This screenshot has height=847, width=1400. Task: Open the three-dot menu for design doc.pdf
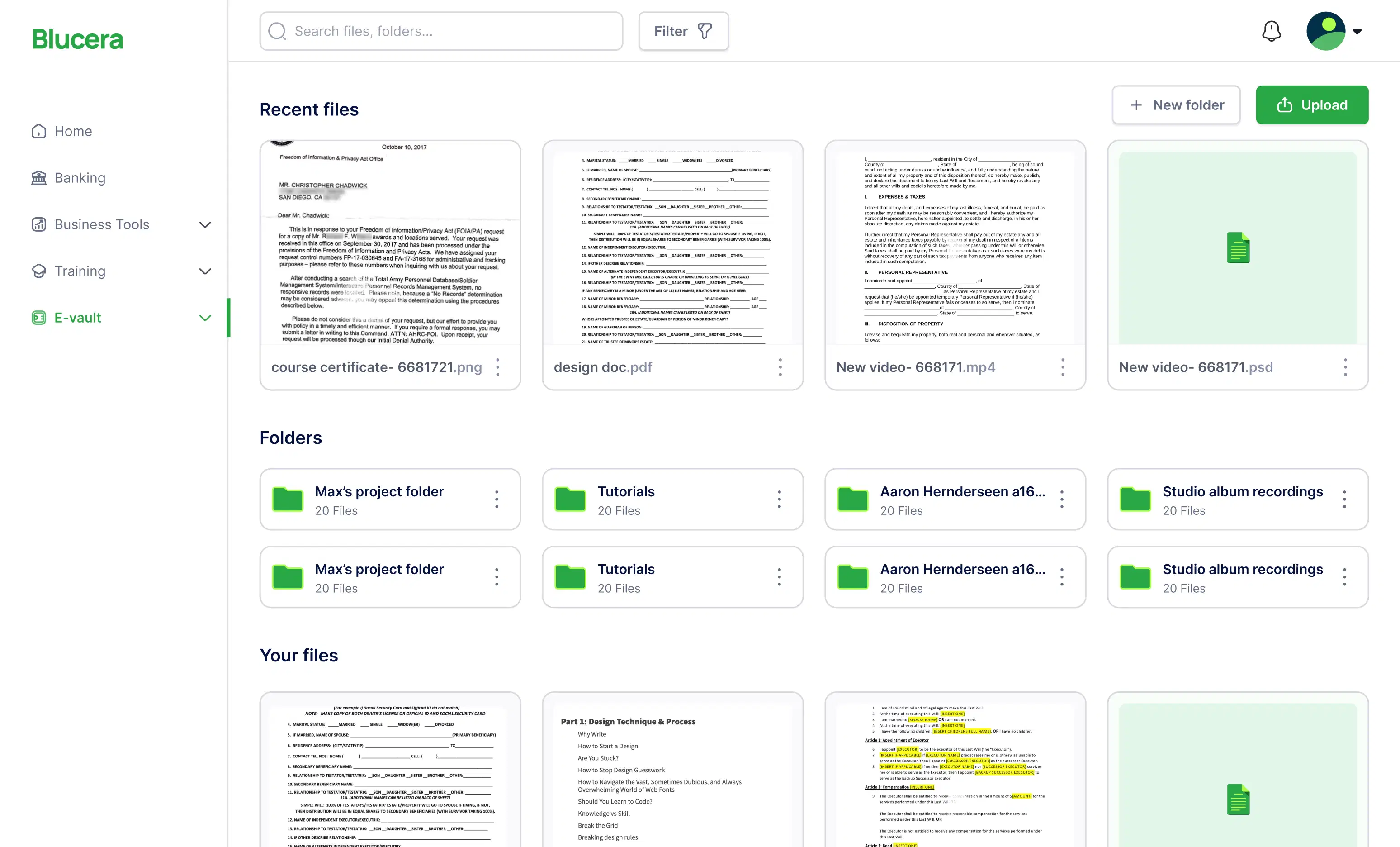[780, 367]
